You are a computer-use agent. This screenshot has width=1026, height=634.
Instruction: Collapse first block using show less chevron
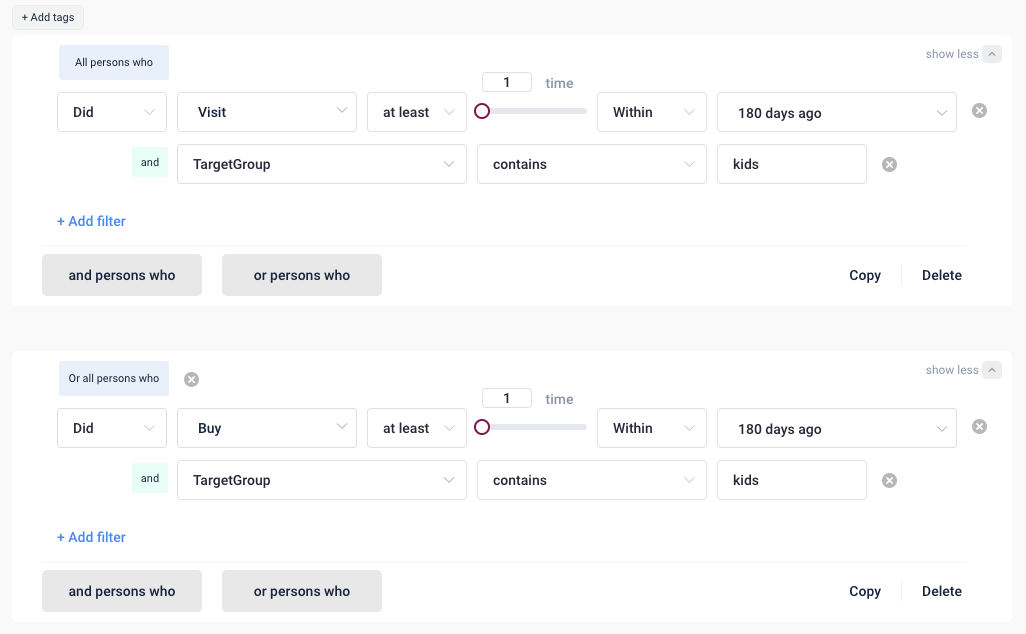click(991, 54)
